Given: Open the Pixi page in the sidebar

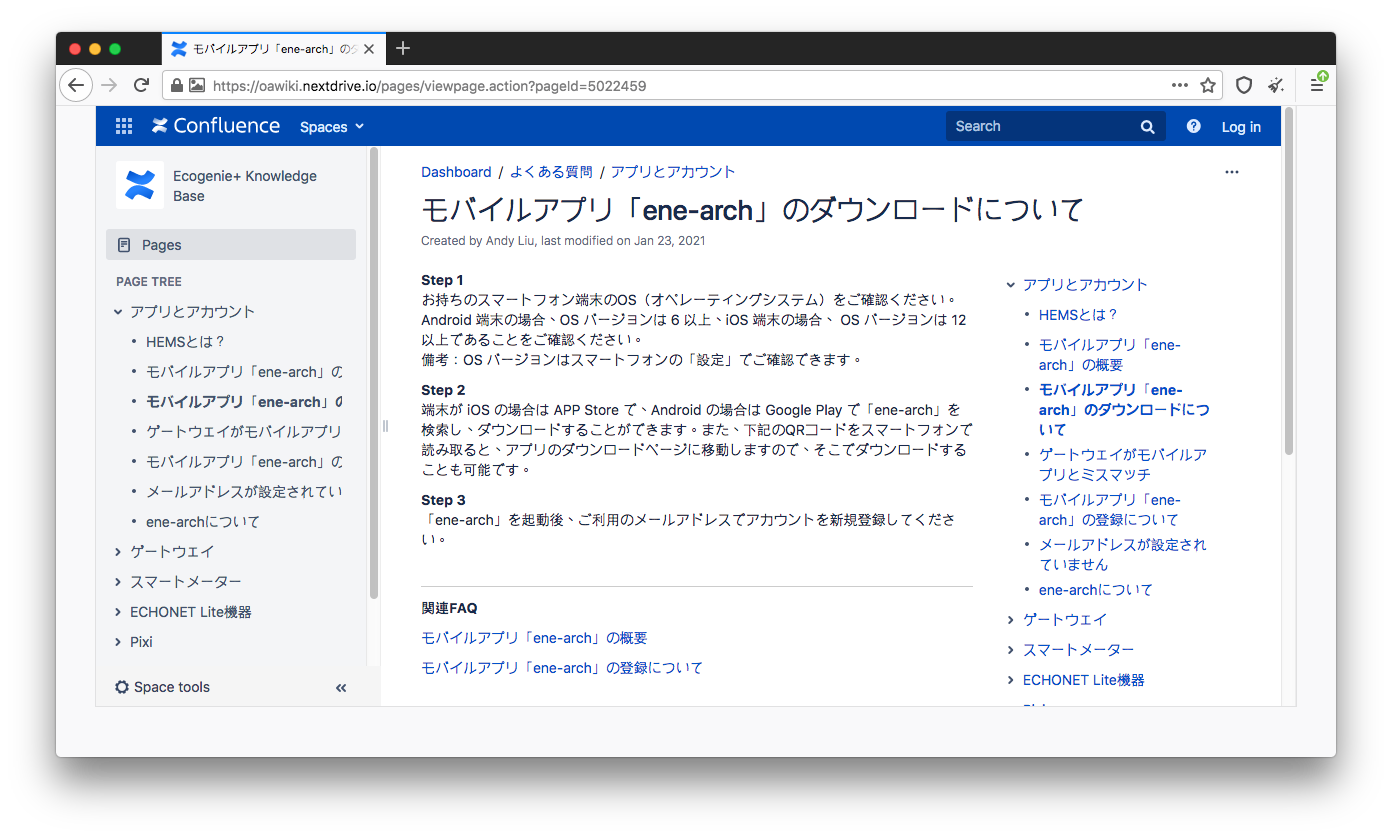Looking at the screenshot, I should click(141, 642).
